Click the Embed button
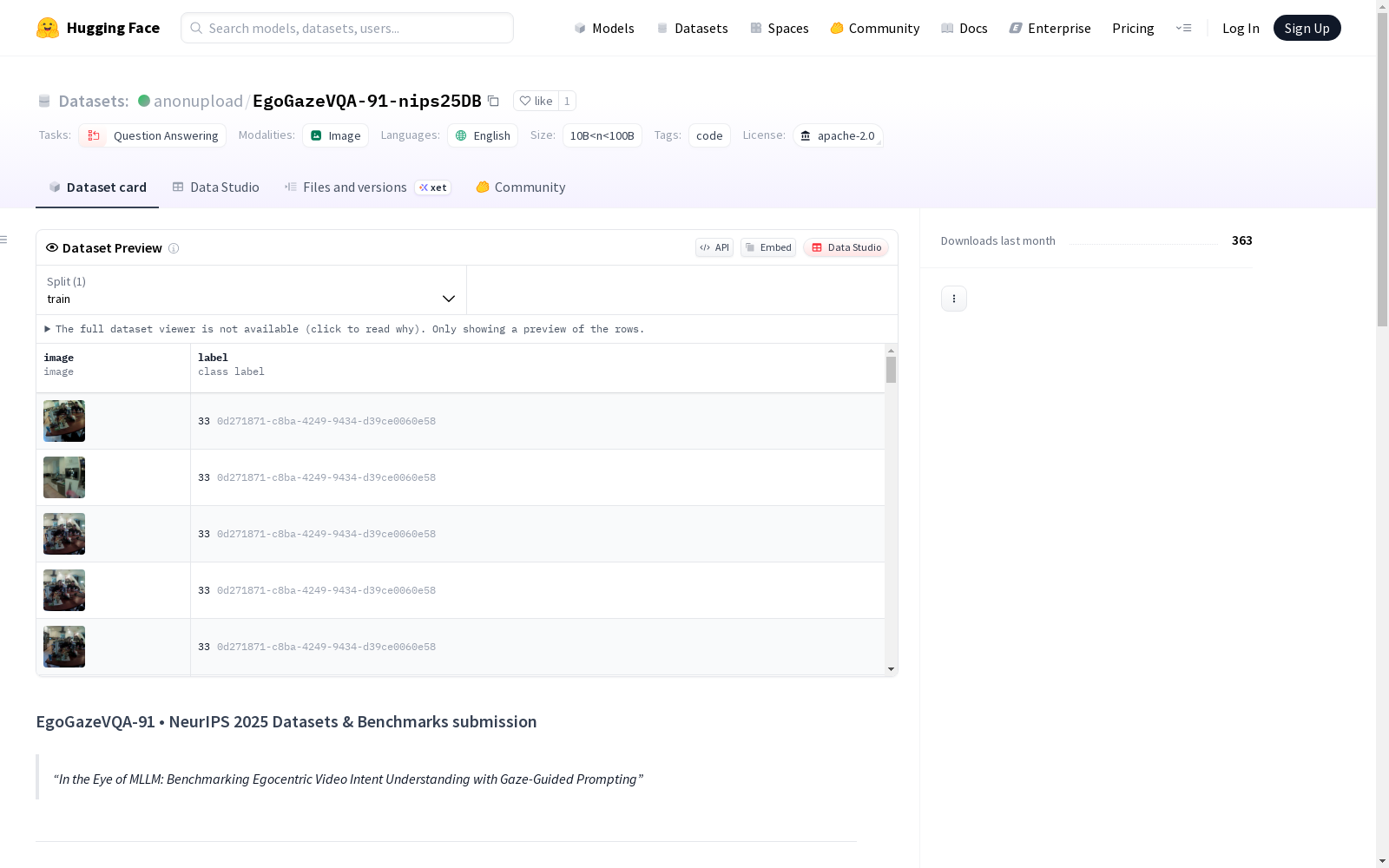Viewport: 1389px width, 868px height. [x=768, y=247]
